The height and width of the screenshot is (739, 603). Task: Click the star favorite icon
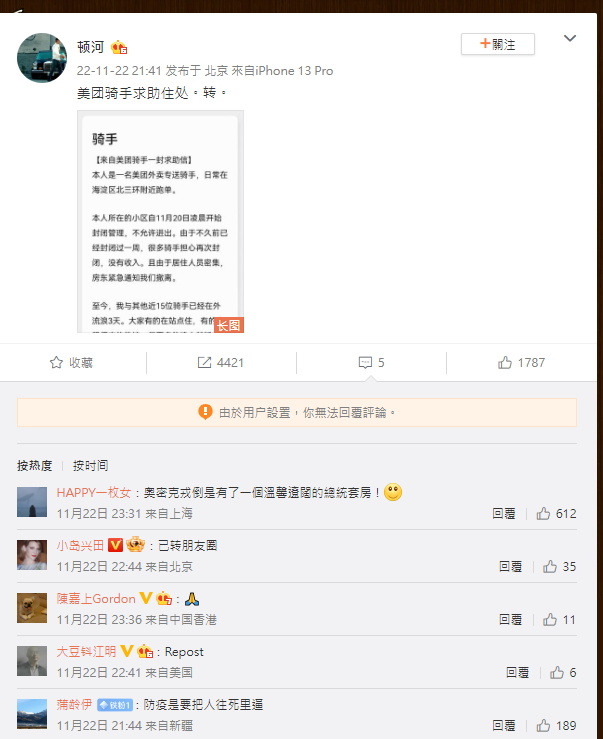coord(56,362)
